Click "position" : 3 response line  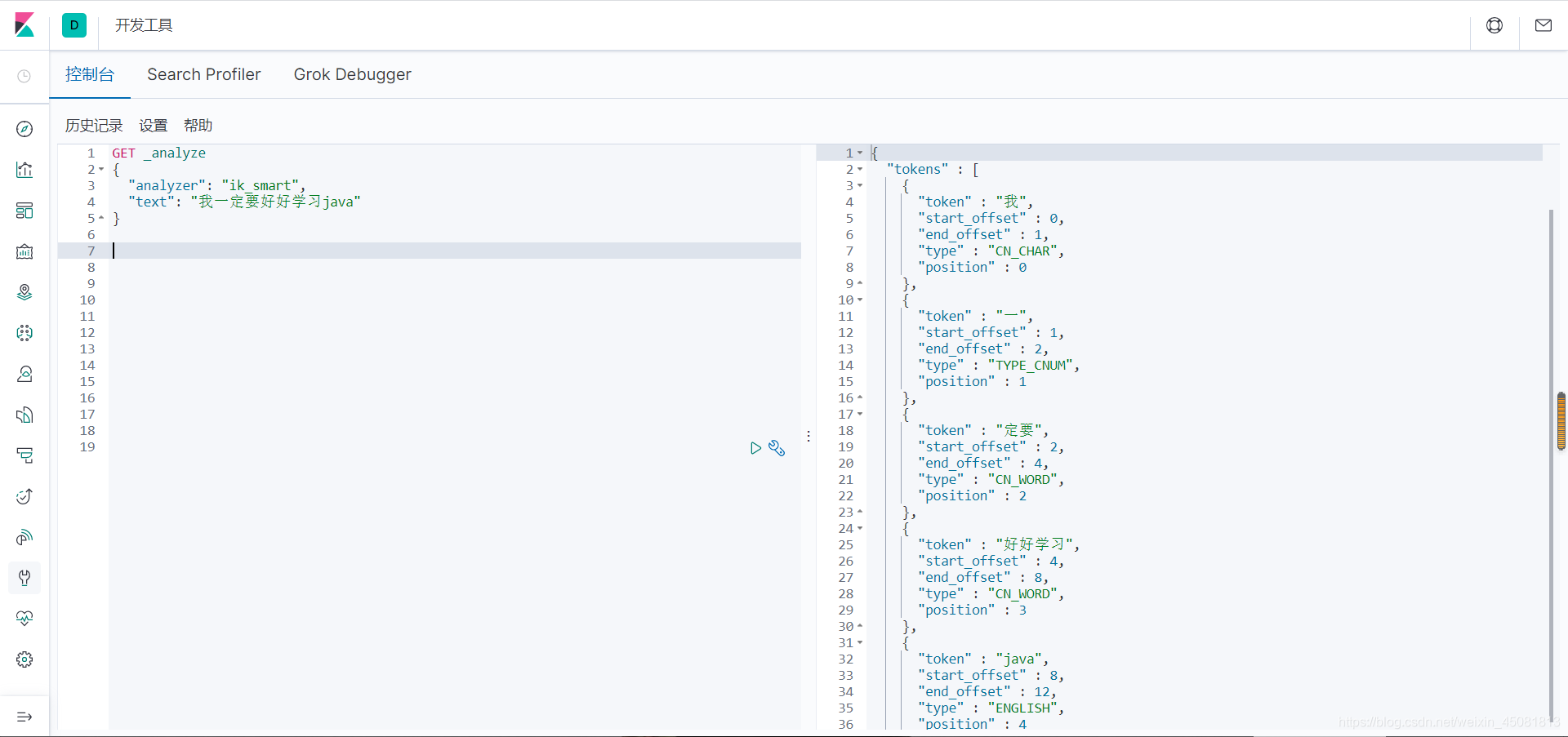(x=972, y=610)
